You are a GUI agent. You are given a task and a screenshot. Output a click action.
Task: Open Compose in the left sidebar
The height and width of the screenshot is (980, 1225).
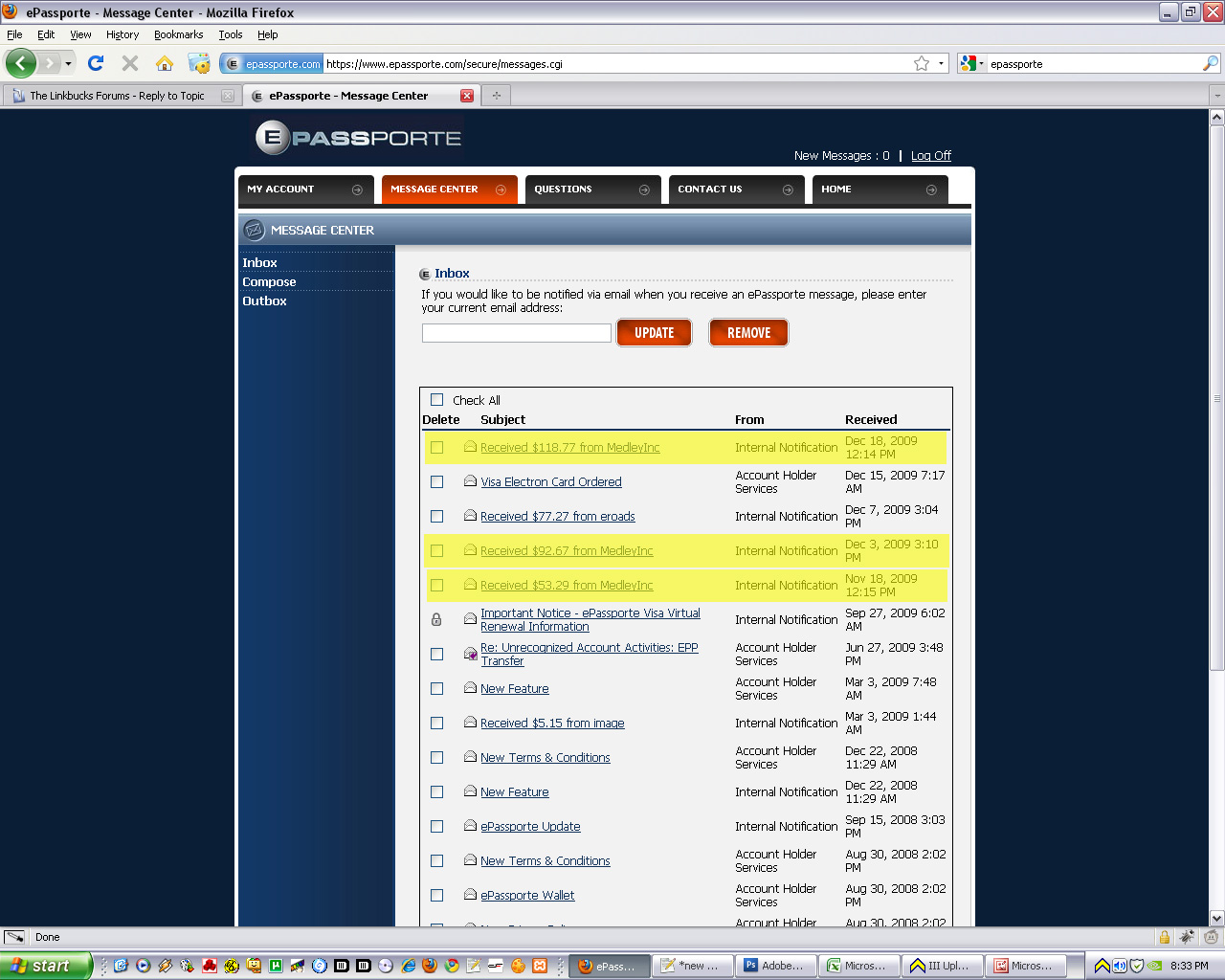[269, 281]
